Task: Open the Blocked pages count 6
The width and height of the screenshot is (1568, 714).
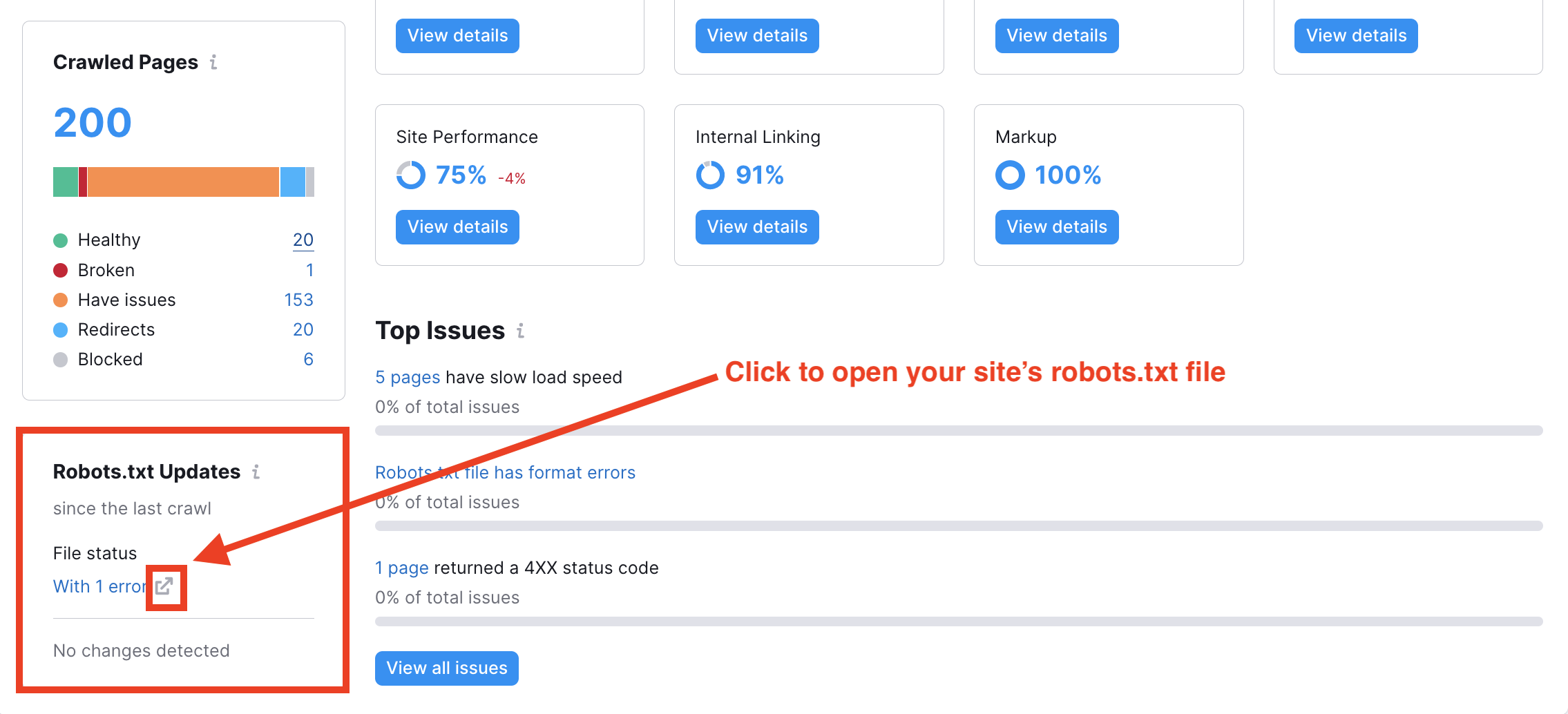Action: [x=308, y=359]
